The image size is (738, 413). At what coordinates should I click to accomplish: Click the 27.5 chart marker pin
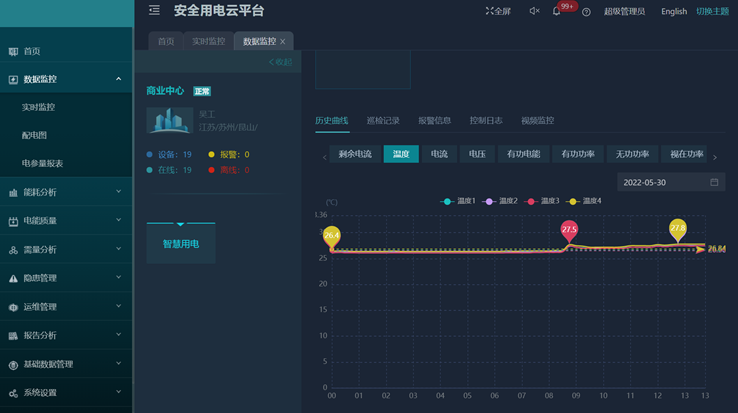click(x=569, y=230)
